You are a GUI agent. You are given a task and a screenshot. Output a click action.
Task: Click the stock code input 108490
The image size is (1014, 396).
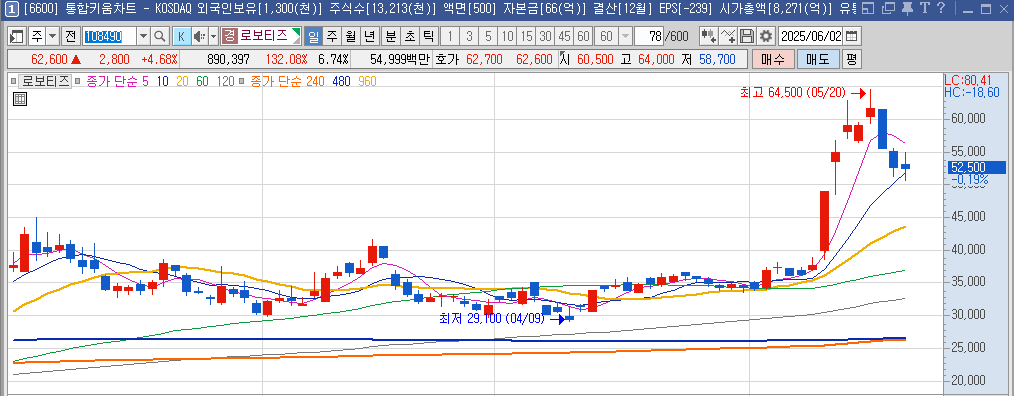[109, 36]
